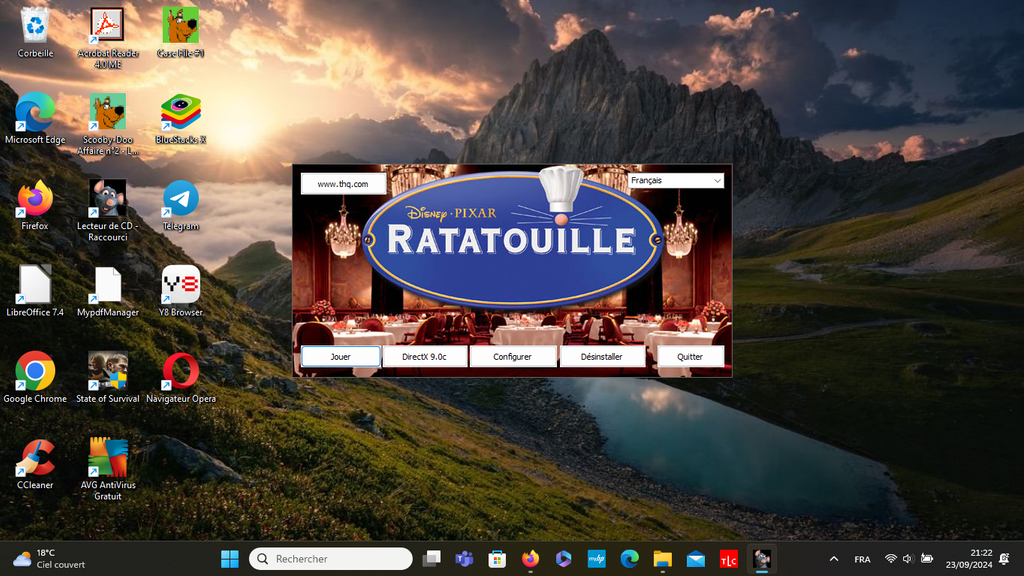Open the Configurer settings button
This screenshot has height=576, width=1024.
tap(512, 357)
